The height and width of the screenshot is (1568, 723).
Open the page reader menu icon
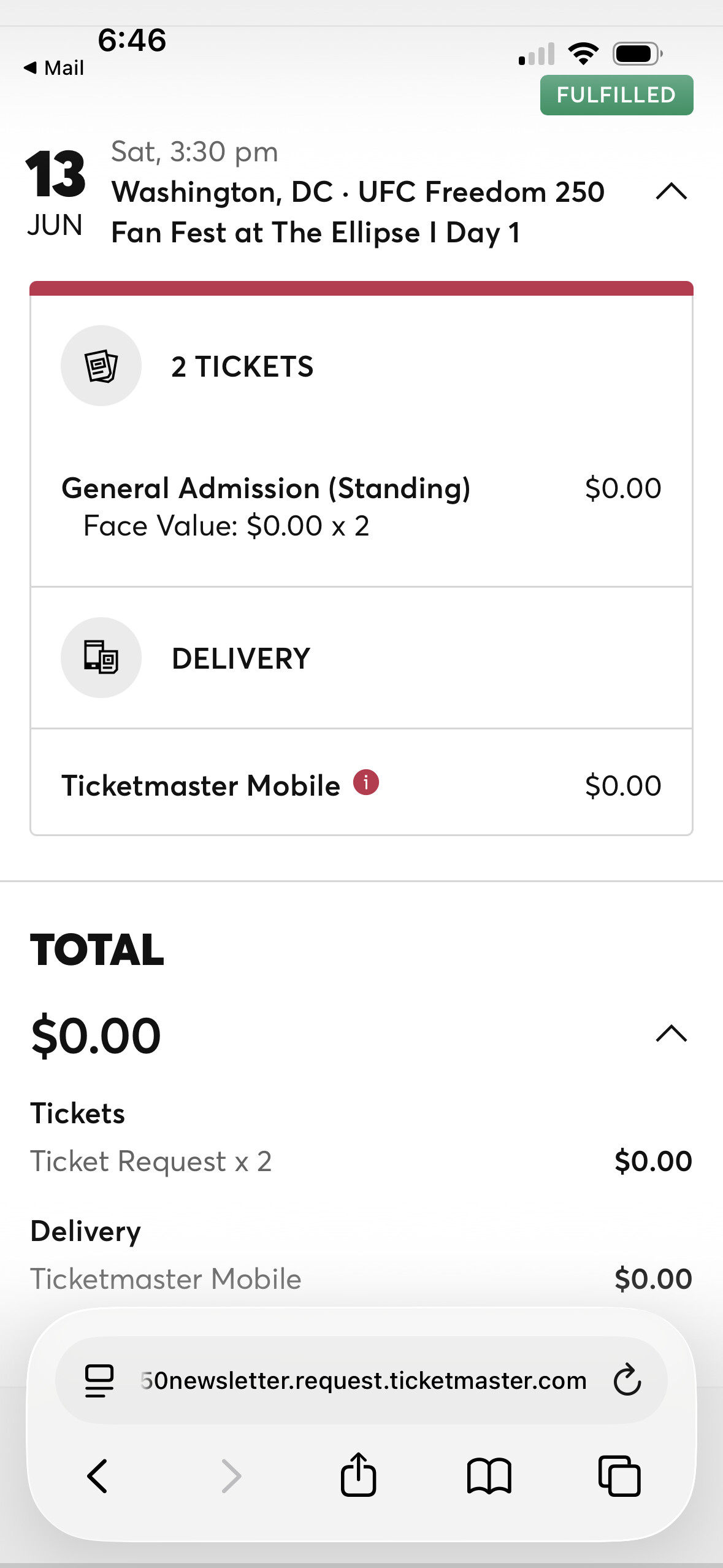[99, 1380]
